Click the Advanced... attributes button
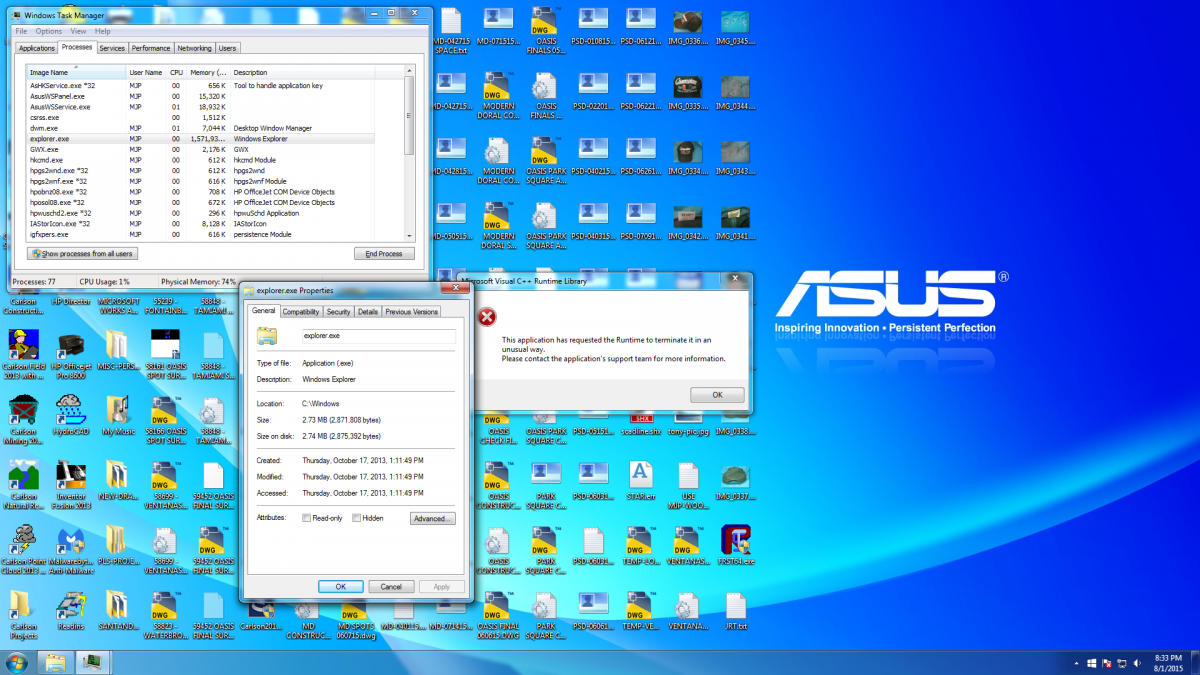 (x=432, y=519)
